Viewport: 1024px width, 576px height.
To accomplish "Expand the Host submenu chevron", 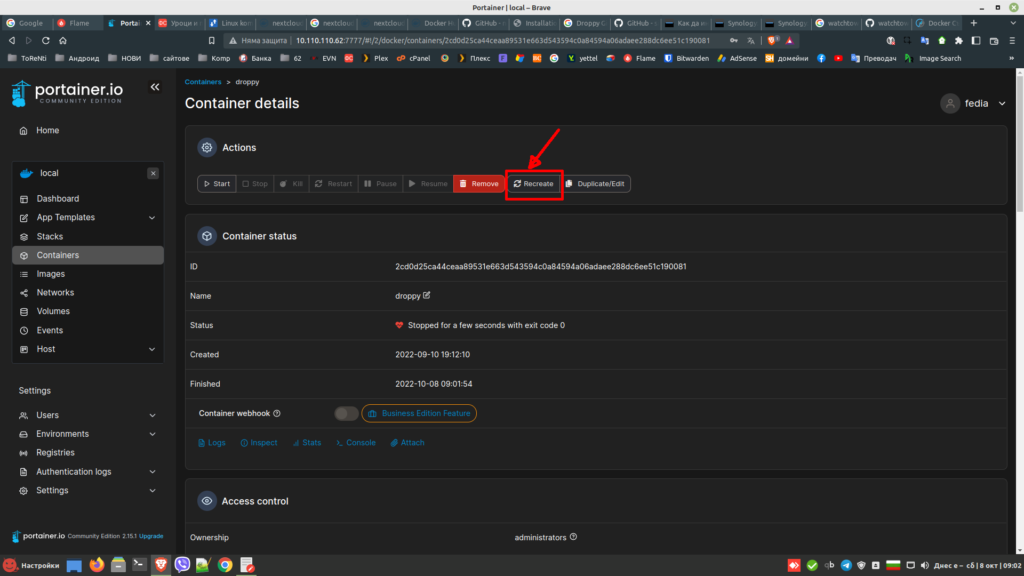I will tap(152, 349).
